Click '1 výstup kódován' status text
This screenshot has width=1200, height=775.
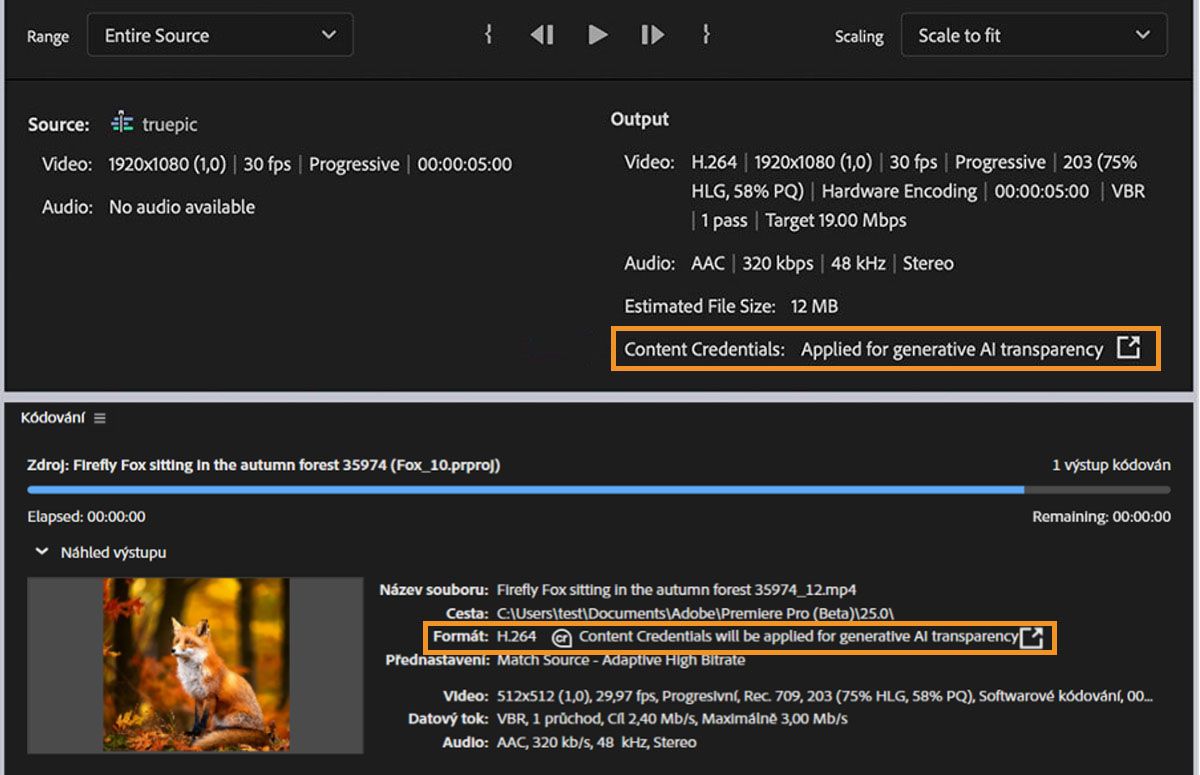coord(1111,465)
